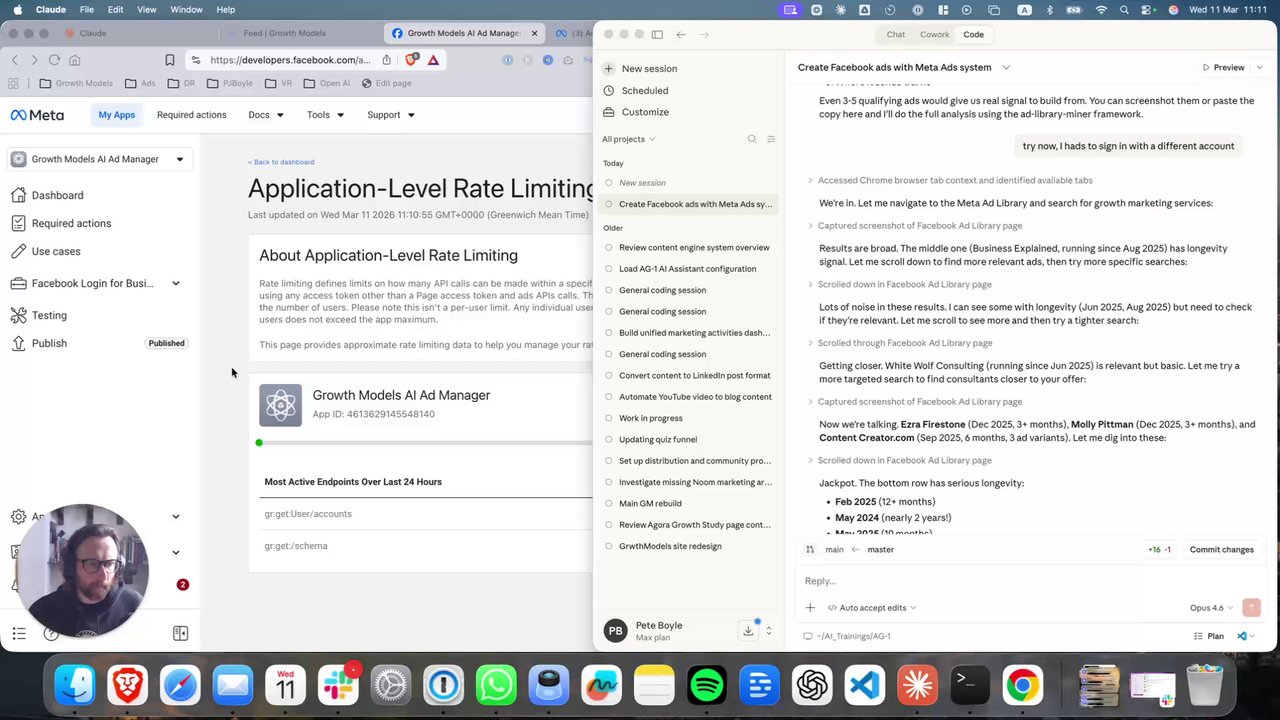
Task: Open the Growth Models AI Ad Manager app selector
Action: tap(98, 159)
